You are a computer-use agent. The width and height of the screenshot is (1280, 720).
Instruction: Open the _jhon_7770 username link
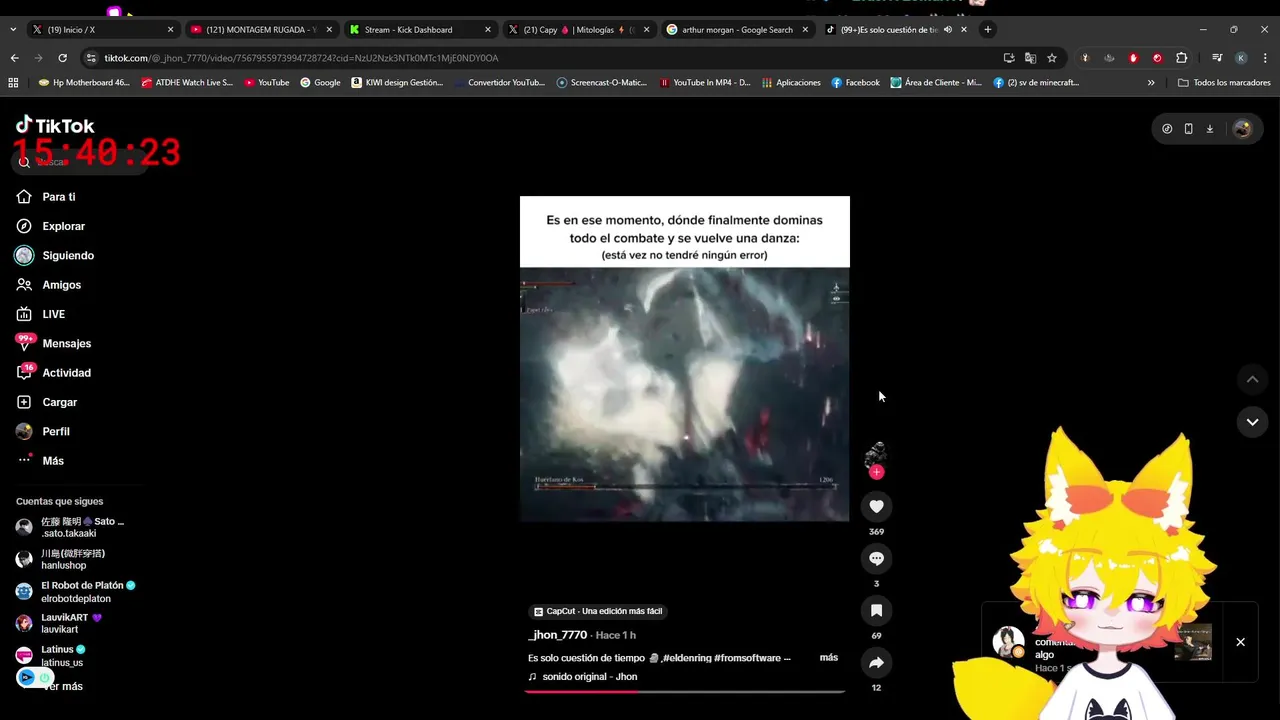tap(557, 635)
